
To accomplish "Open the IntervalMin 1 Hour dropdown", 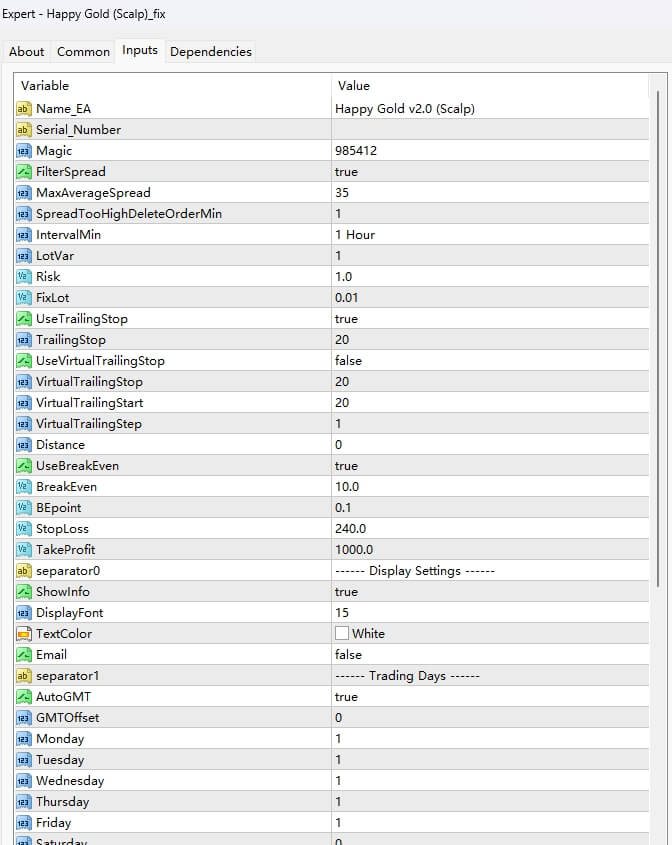I will 355,234.
